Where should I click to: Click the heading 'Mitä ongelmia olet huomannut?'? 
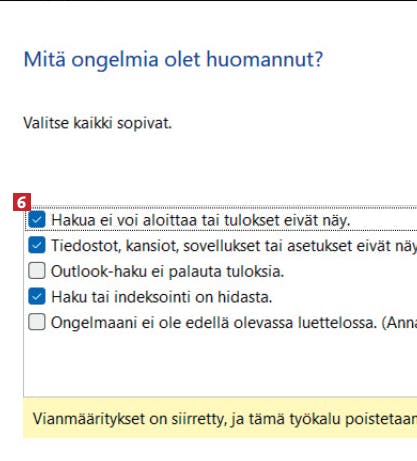[173, 60]
